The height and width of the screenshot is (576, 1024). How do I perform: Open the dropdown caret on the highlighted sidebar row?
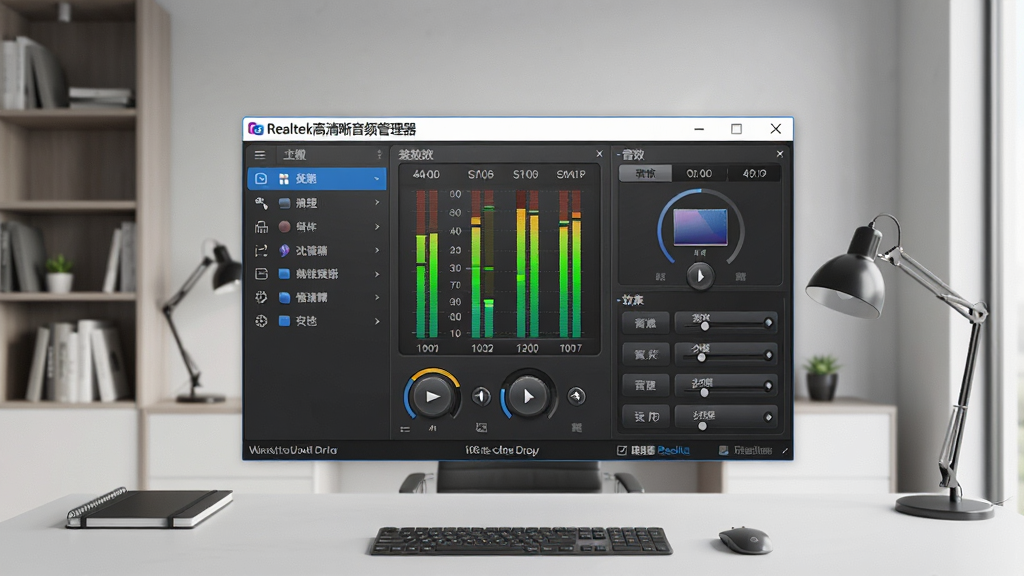pos(377,179)
